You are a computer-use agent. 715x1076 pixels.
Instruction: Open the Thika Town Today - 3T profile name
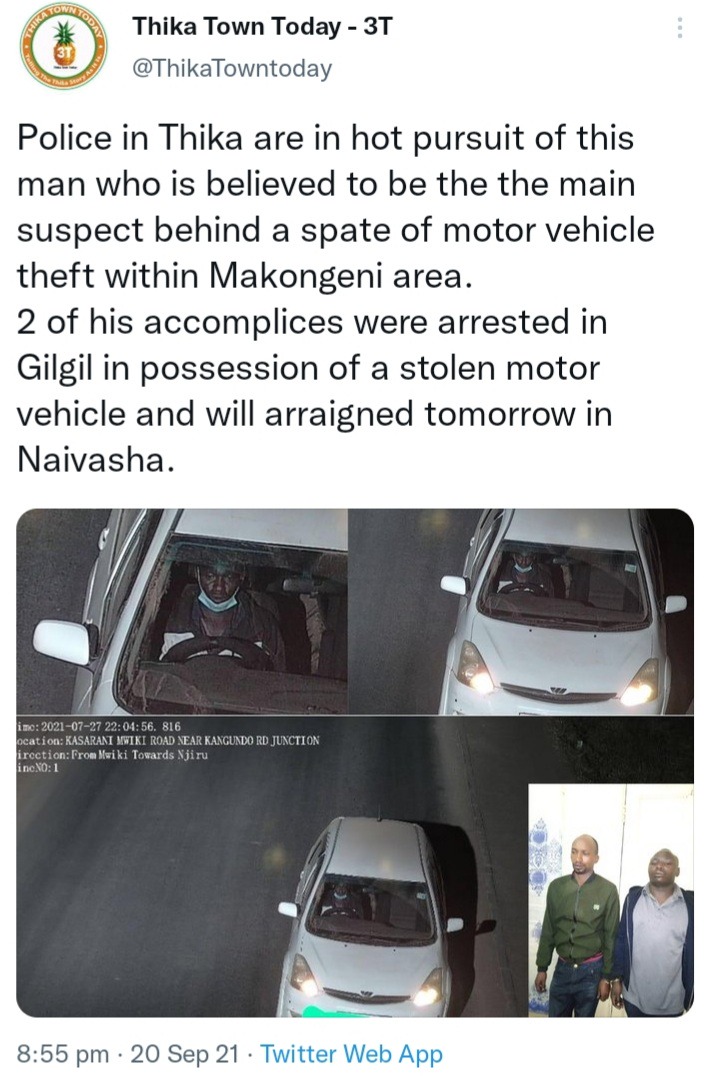pyautogui.click(x=263, y=27)
